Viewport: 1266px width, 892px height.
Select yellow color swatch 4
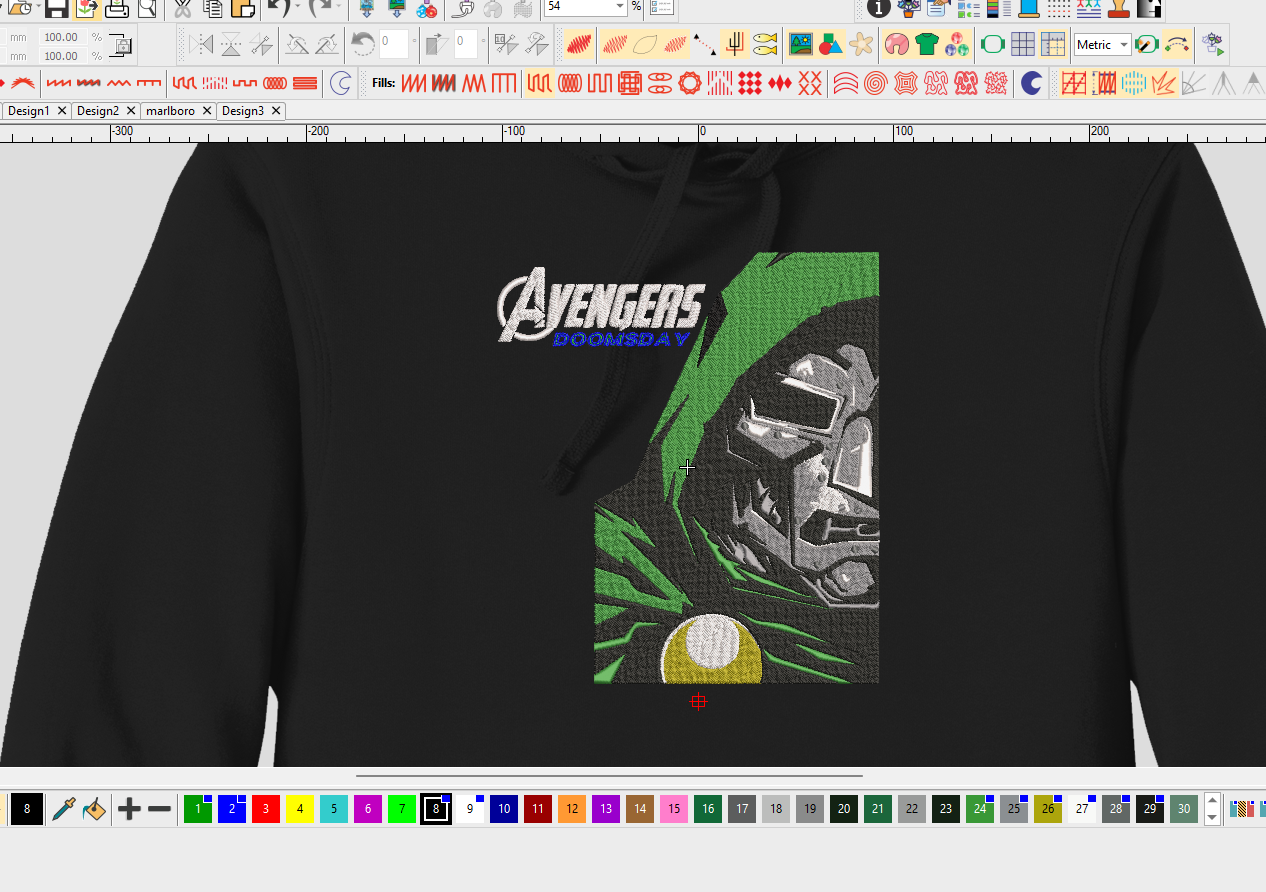coord(299,809)
